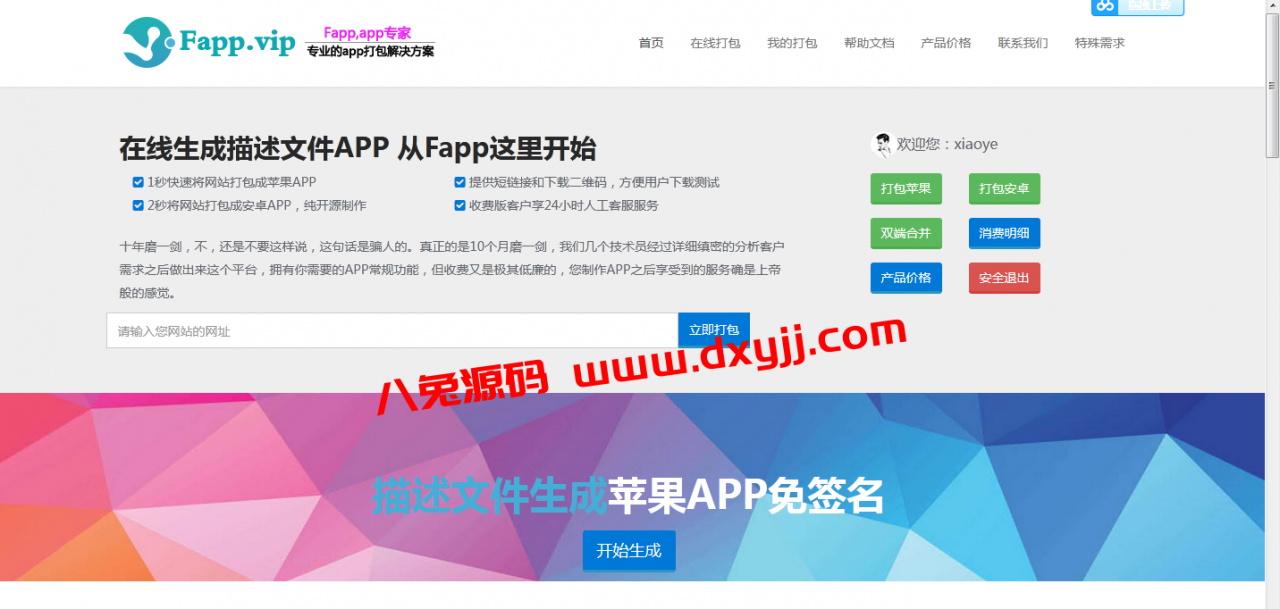
Task: Click the heading '在线生成描述文件APP 从Fapp这里开始'
Action: [358, 148]
